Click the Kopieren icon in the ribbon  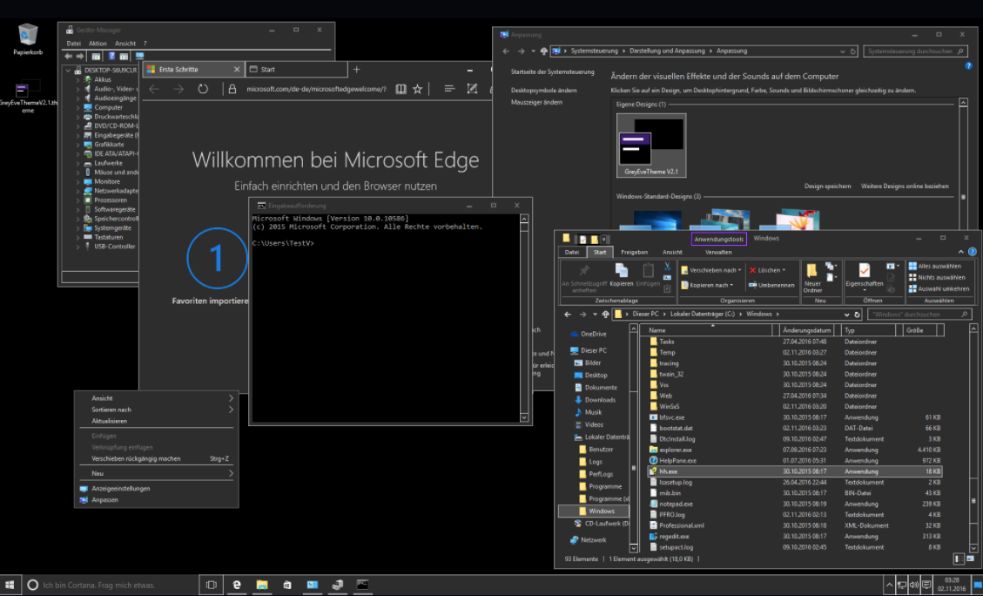point(623,272)
